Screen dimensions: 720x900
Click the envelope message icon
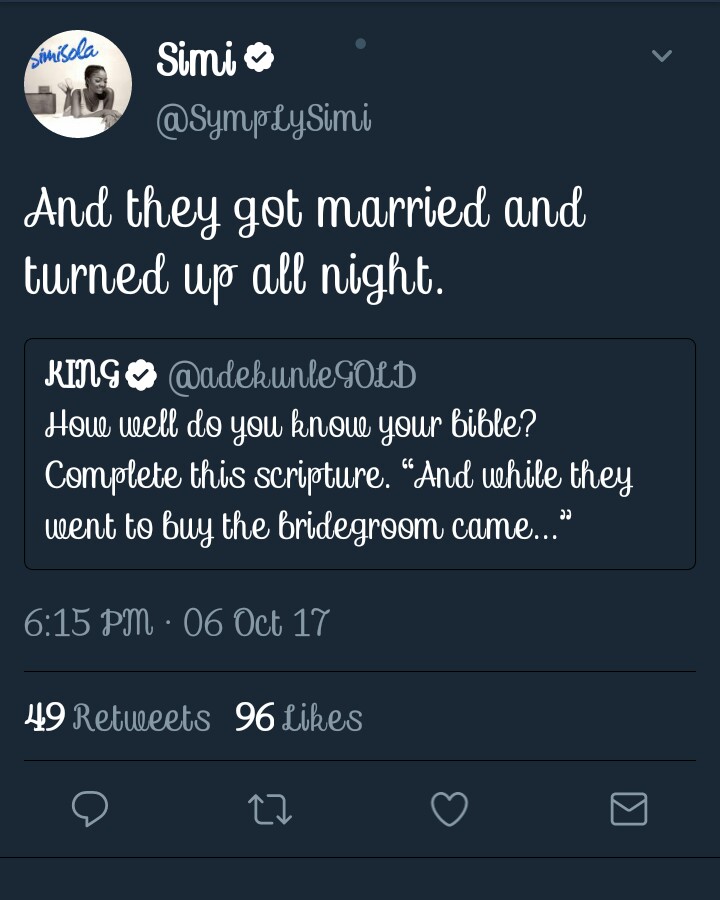pos(629,808)
